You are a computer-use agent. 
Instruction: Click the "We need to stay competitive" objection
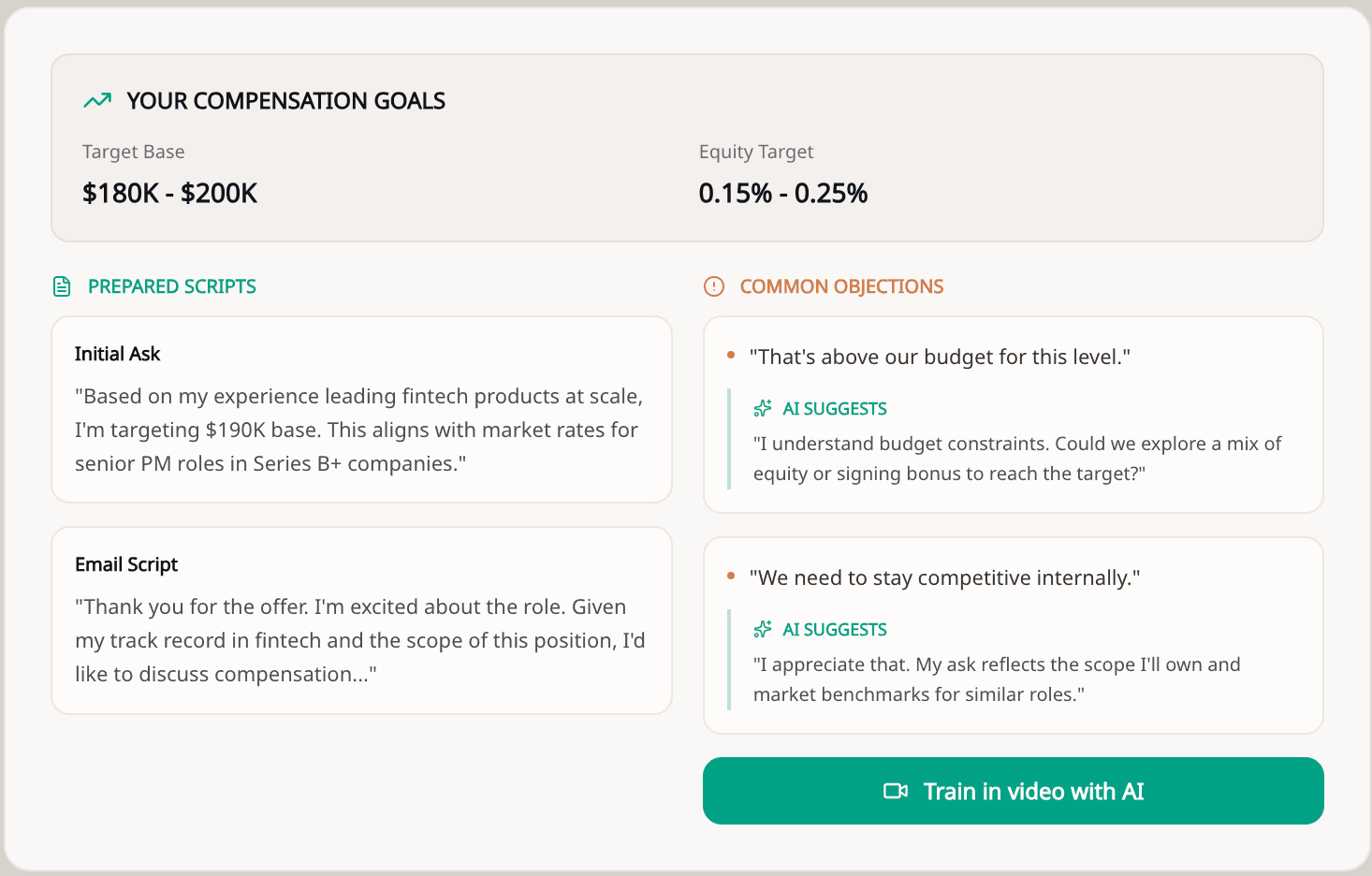click(944, 577)
